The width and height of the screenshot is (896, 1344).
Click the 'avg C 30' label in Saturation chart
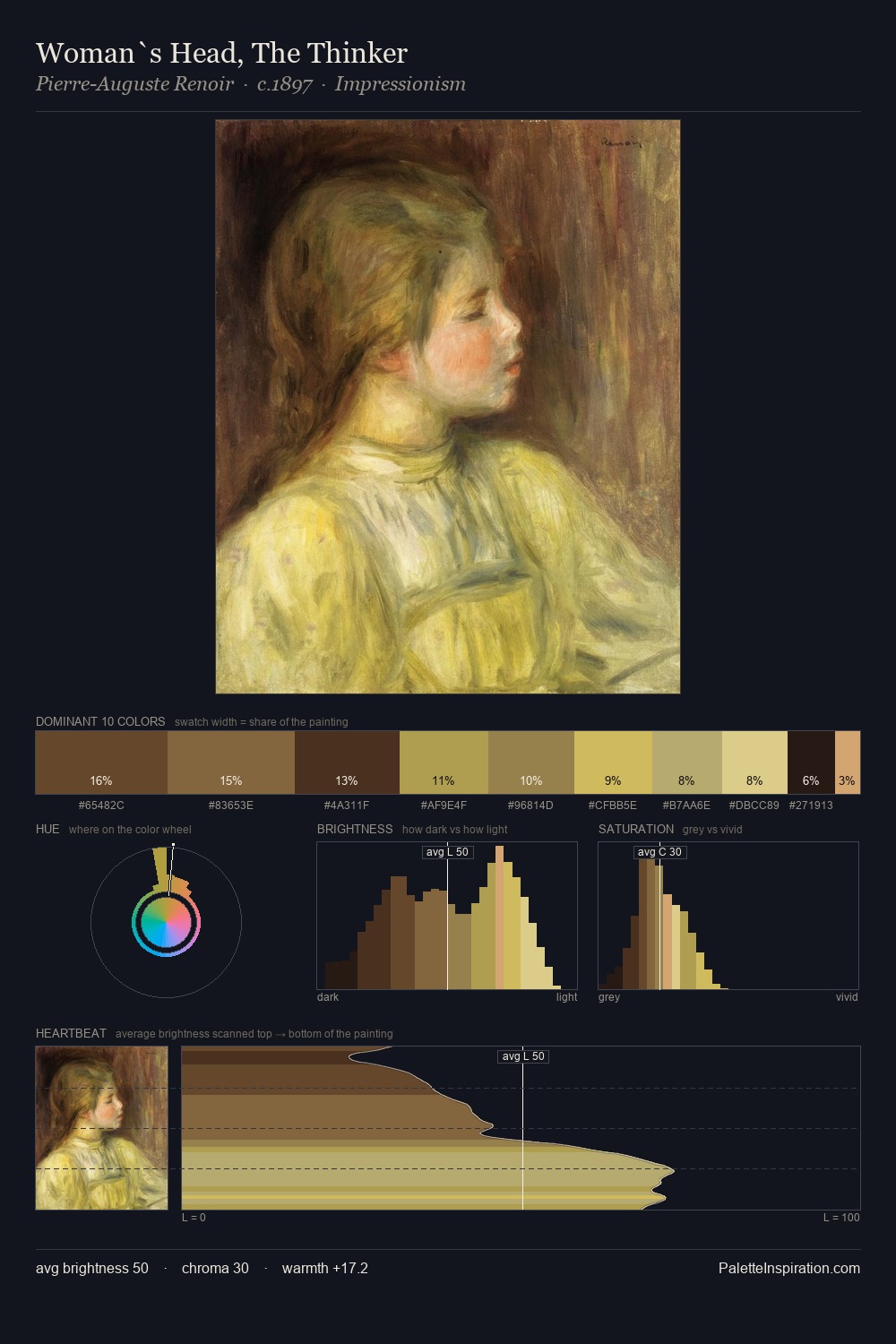pyautogui.click(x=659, y=852)
